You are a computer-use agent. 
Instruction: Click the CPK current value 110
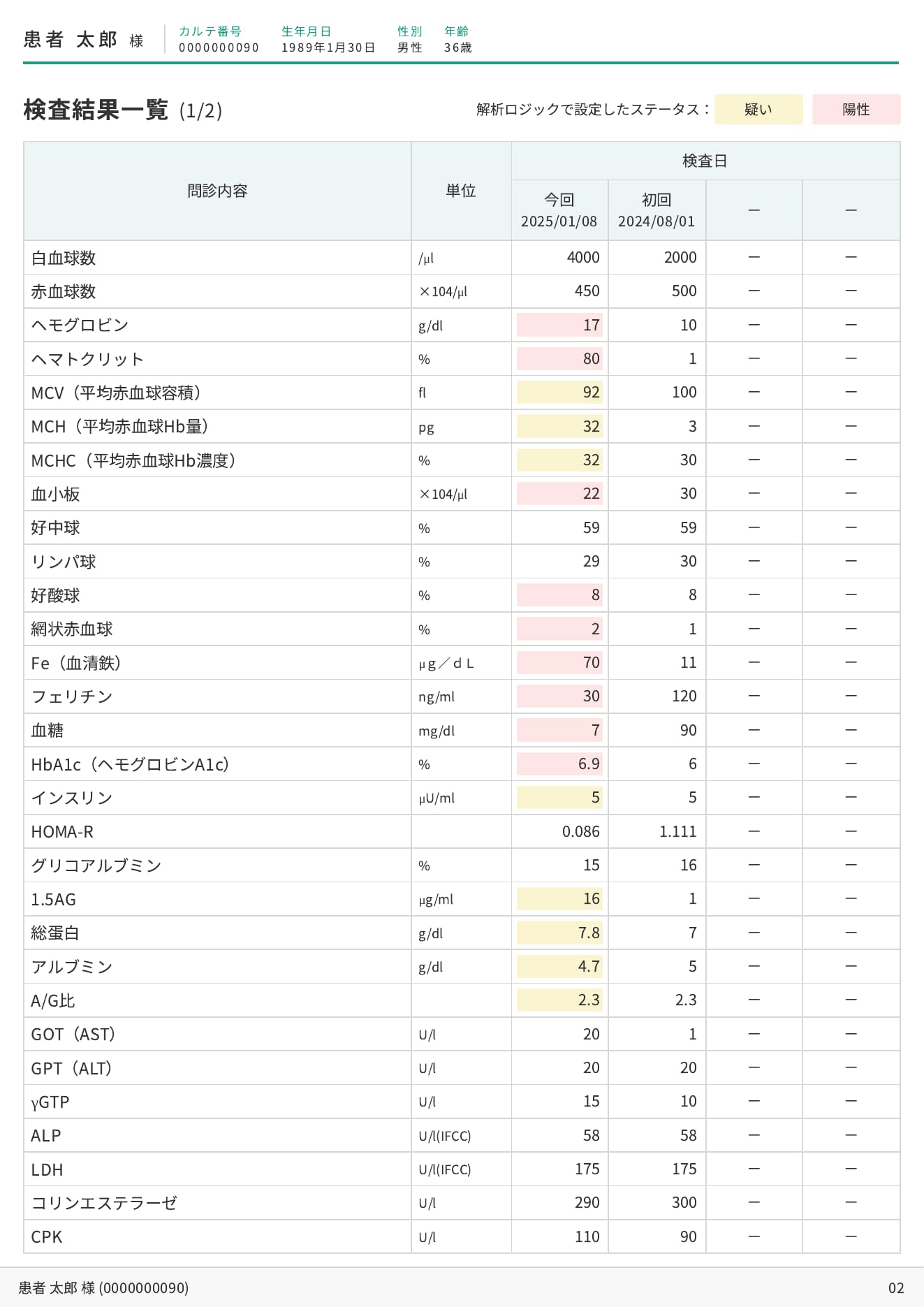pos(587,1236)
